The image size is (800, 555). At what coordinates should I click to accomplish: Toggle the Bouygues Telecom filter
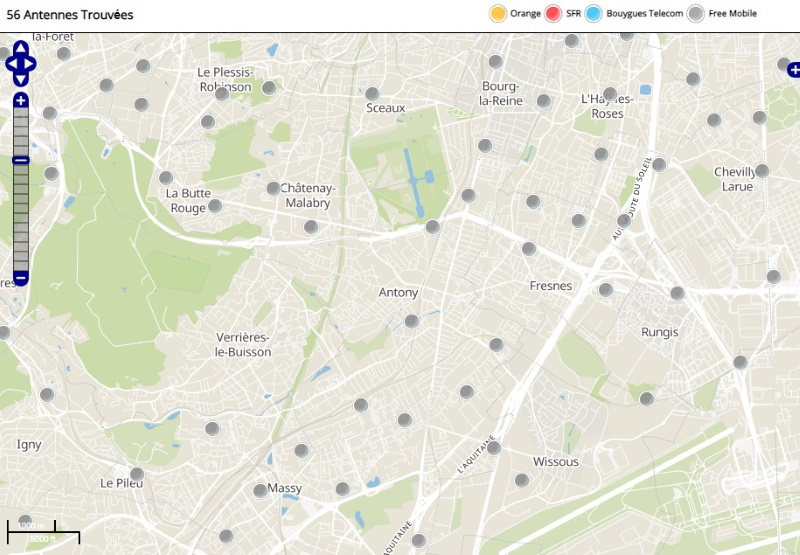point(594,13)
